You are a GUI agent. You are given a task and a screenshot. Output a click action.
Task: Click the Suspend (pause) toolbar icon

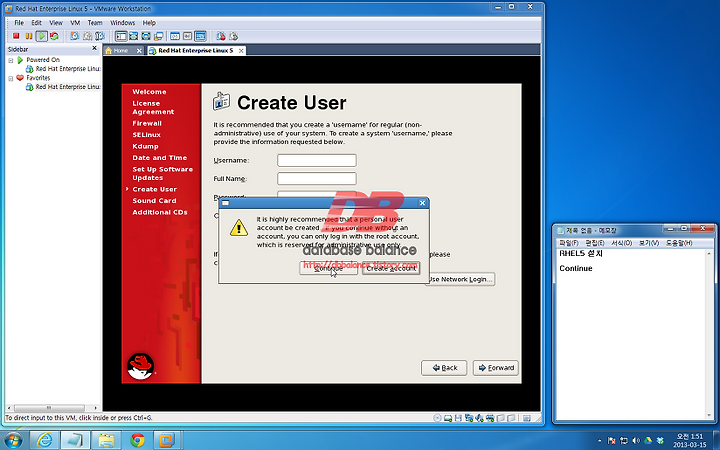(x=28, y=36)
